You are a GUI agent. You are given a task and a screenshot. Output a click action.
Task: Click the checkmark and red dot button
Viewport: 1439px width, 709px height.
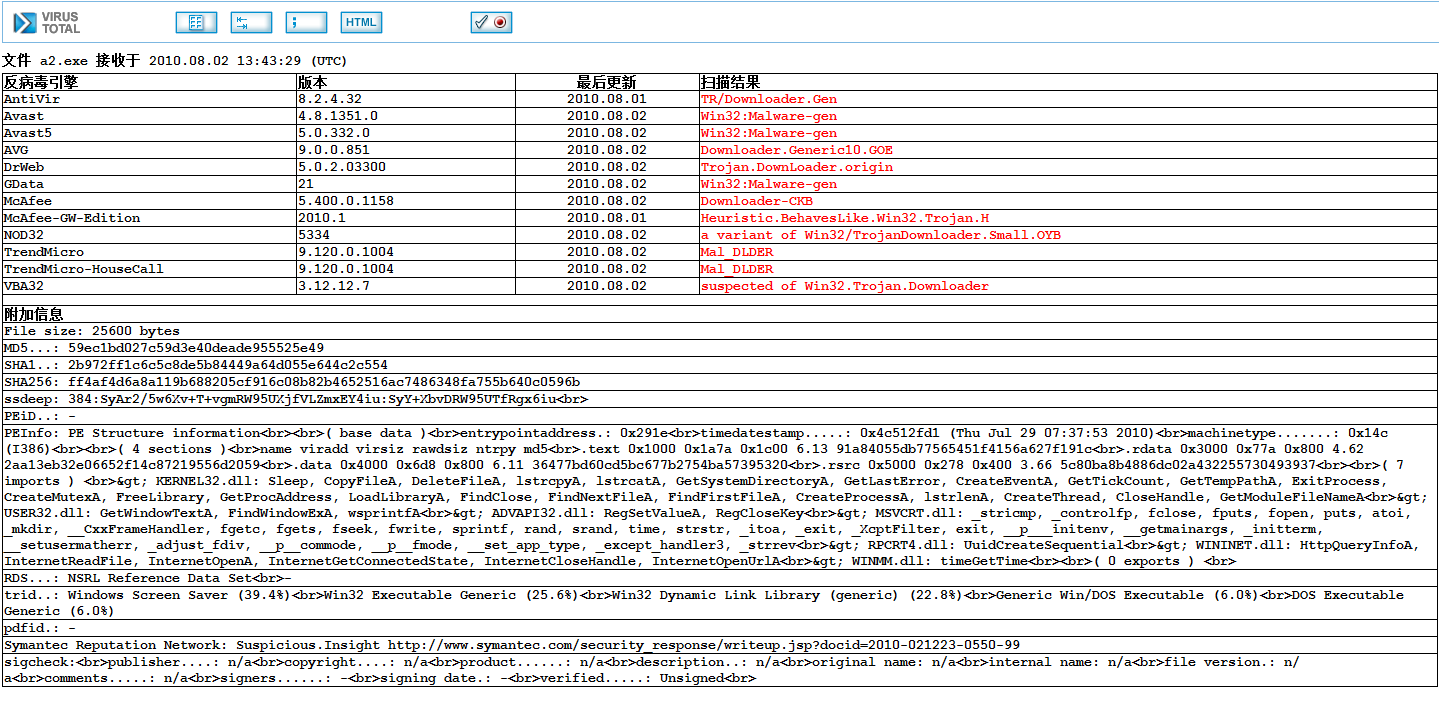[491, 22]
